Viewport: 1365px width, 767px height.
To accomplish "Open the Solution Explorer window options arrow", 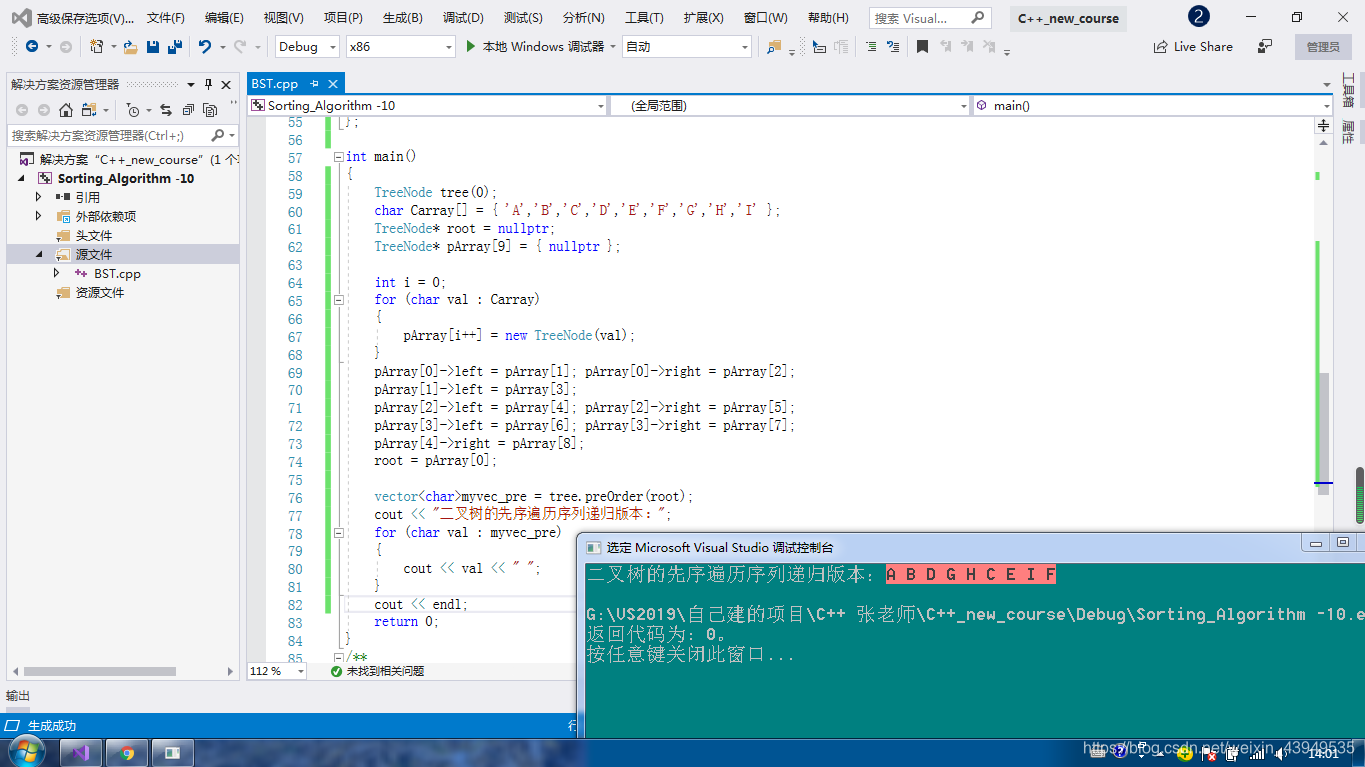I will point(193,84).
